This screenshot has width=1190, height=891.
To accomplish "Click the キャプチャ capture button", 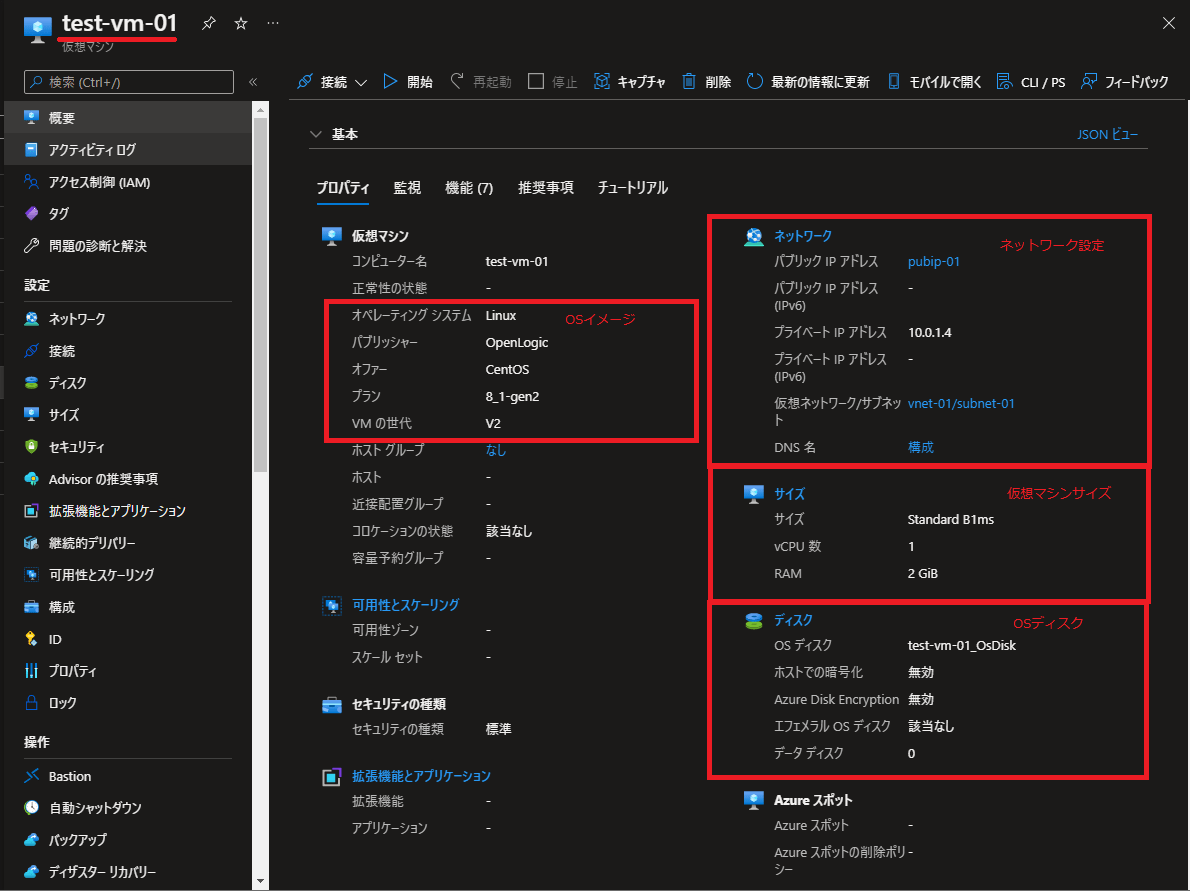I will click(x=629, y=82).
